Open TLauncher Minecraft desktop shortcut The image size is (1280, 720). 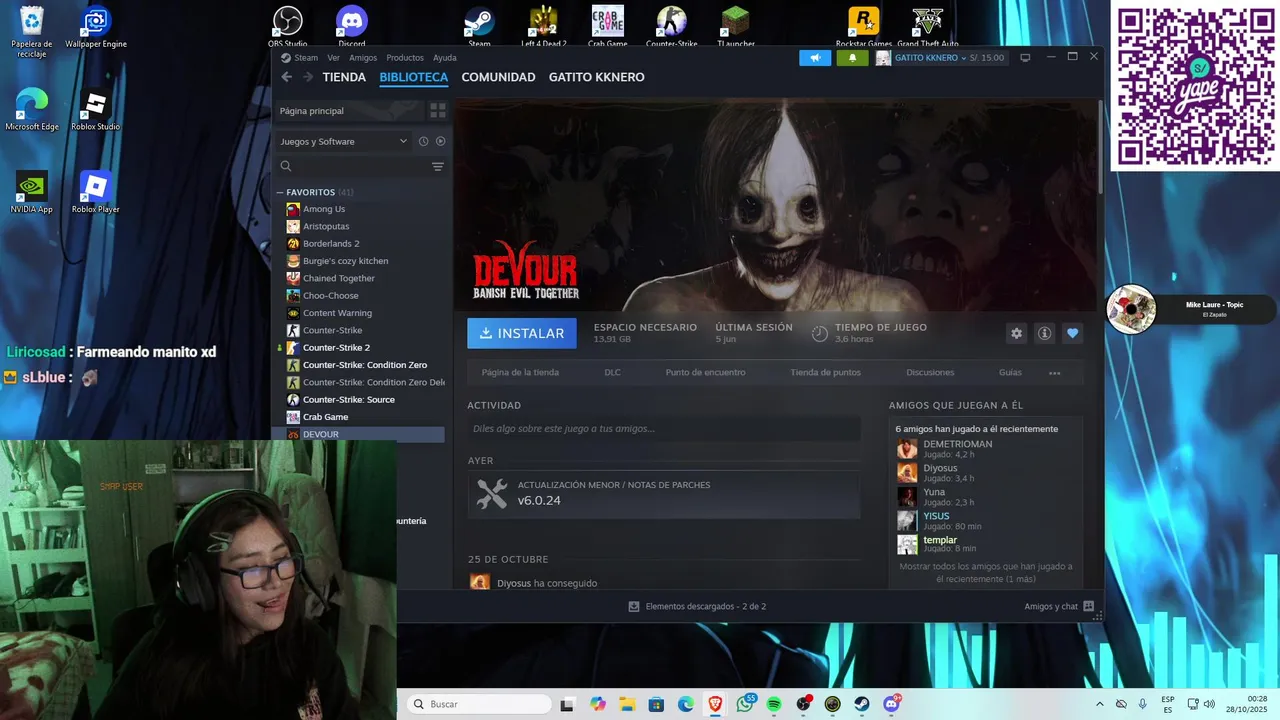736,27
